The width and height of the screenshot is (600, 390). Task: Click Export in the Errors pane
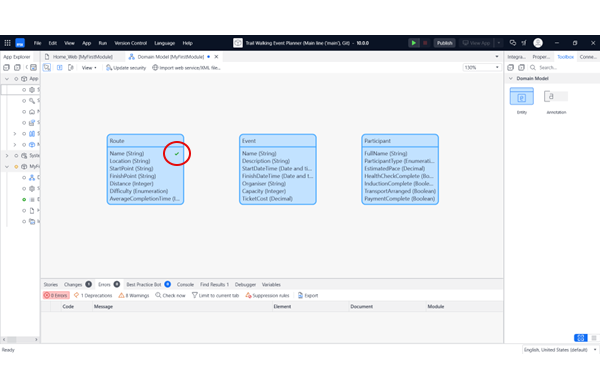pyautogui.click(x=308, y=295)
